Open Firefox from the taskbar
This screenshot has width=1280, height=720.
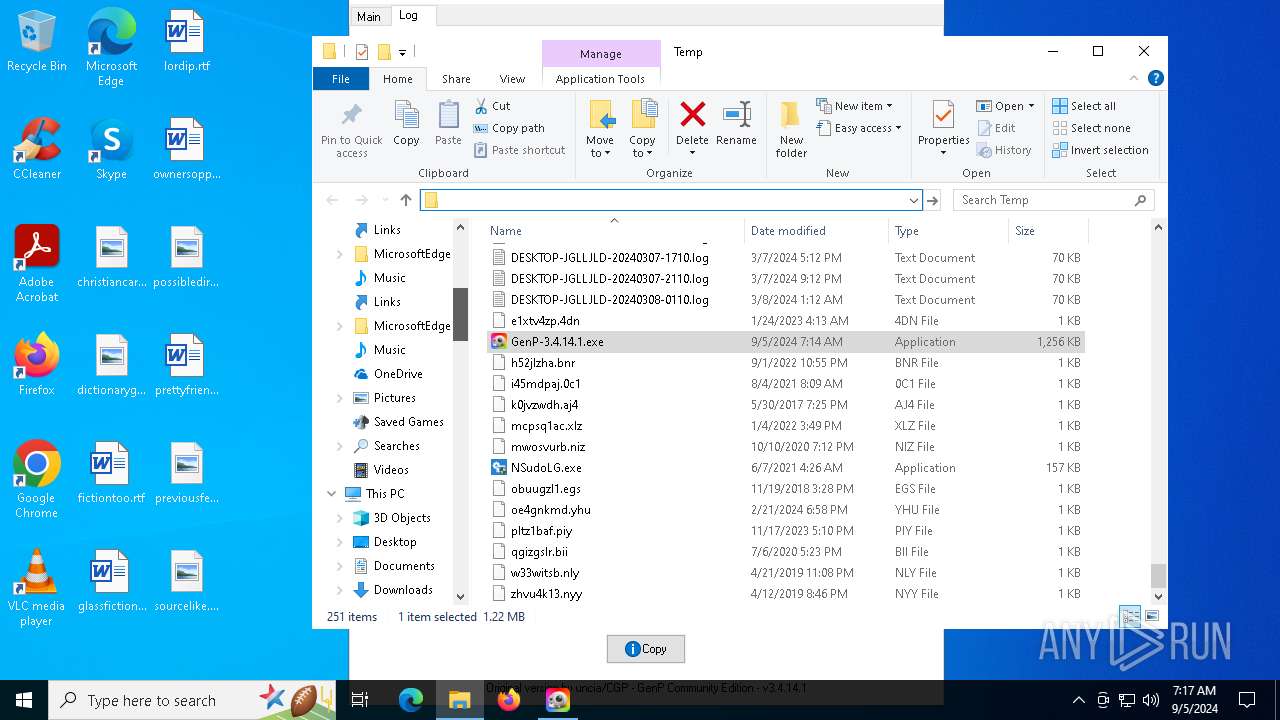pos(509,700)
